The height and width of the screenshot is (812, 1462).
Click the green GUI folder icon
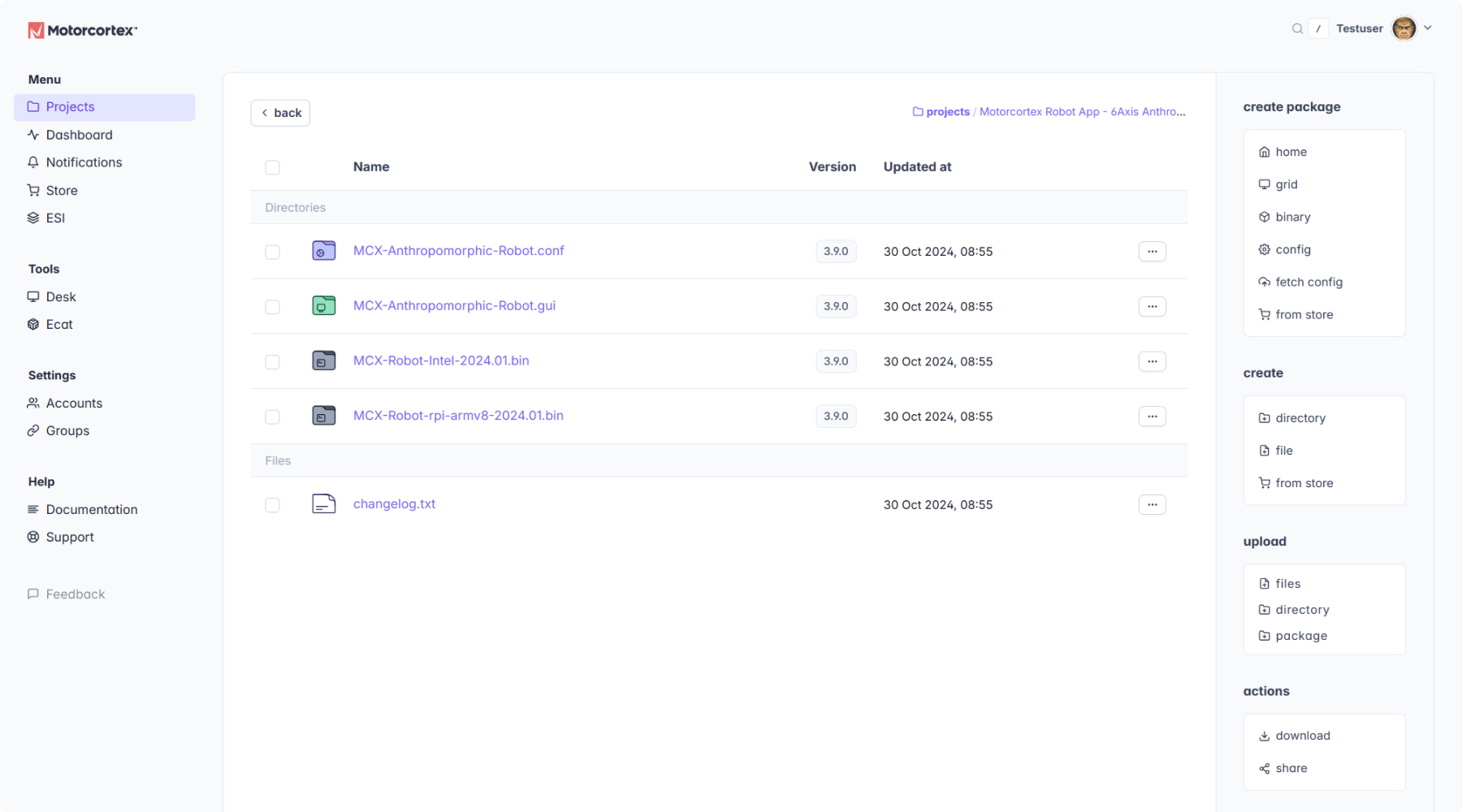(324, 306)
